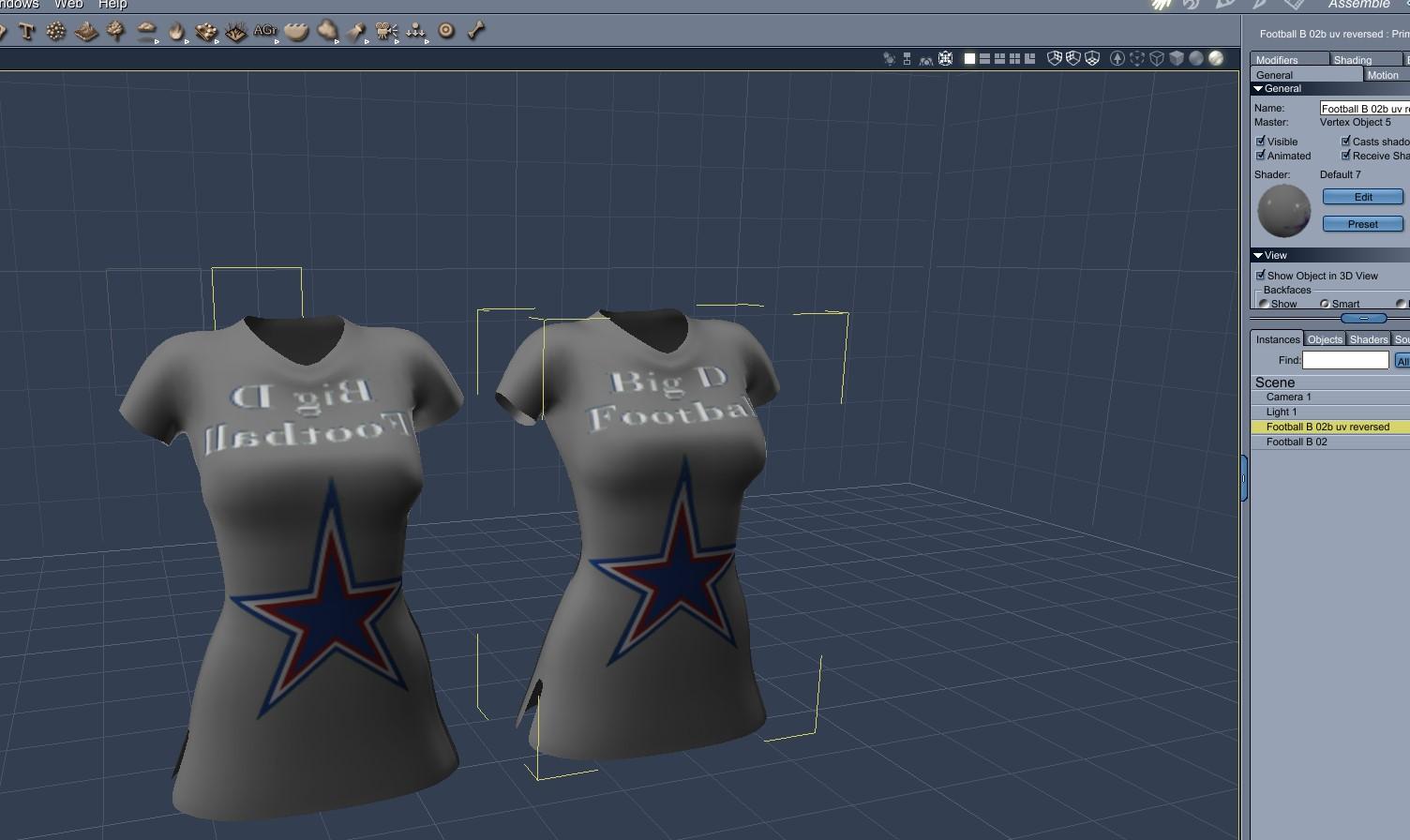Screen dimensions: 1410x840
Task: Insert a target helper object
Action: click(446, 31)
